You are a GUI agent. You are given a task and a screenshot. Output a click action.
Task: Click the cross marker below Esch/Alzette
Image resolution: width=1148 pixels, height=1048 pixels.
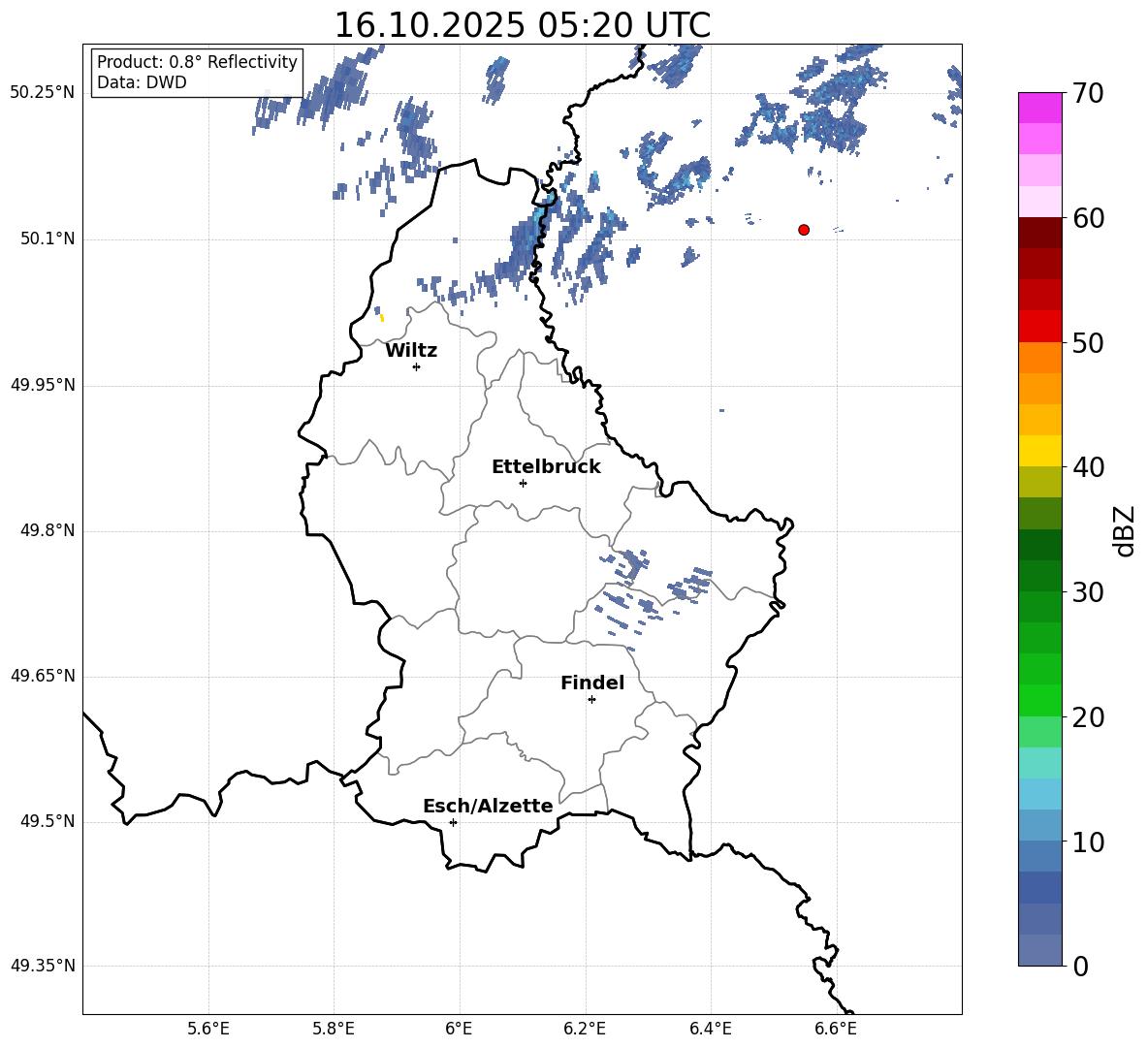(x=453, y=822)
